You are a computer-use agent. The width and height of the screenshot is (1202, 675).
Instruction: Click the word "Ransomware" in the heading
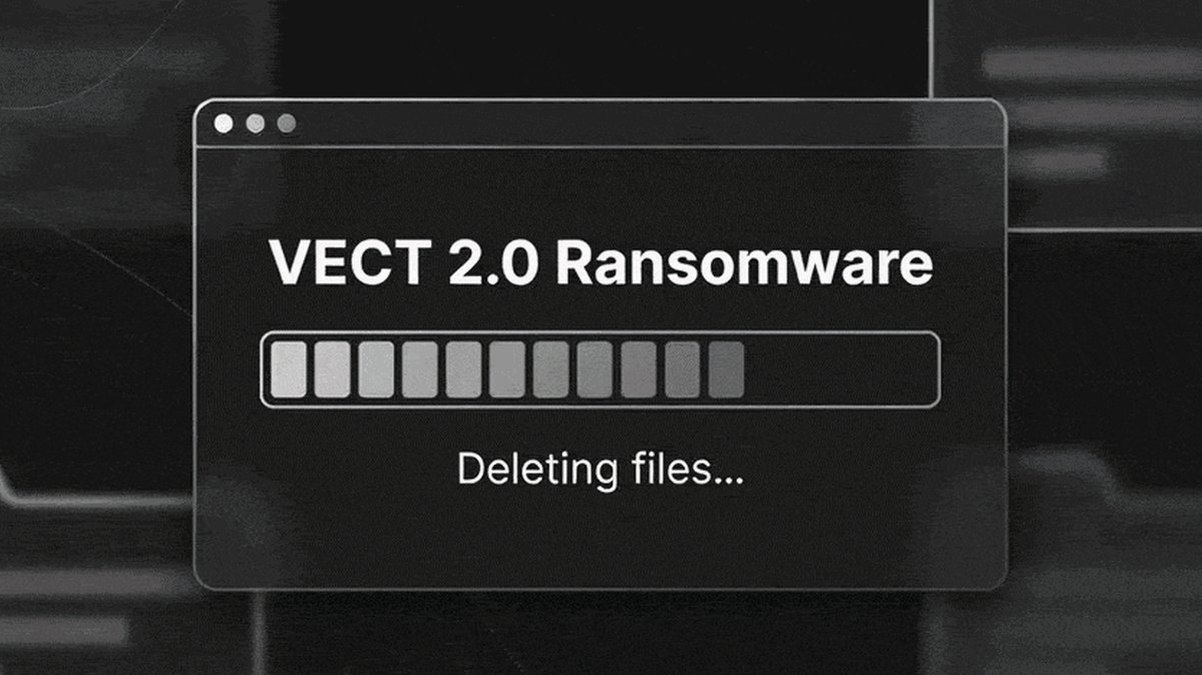click(x=745, y=265)
